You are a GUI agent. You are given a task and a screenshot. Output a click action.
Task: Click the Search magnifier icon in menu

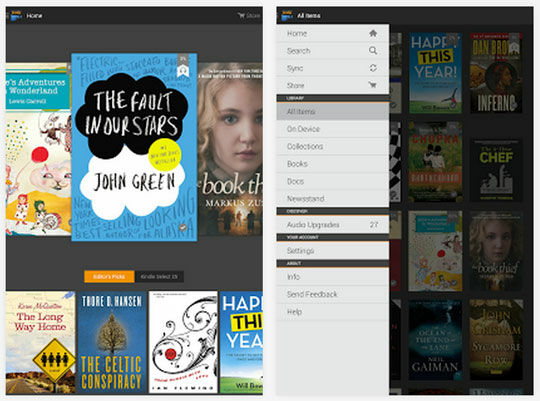373,51
